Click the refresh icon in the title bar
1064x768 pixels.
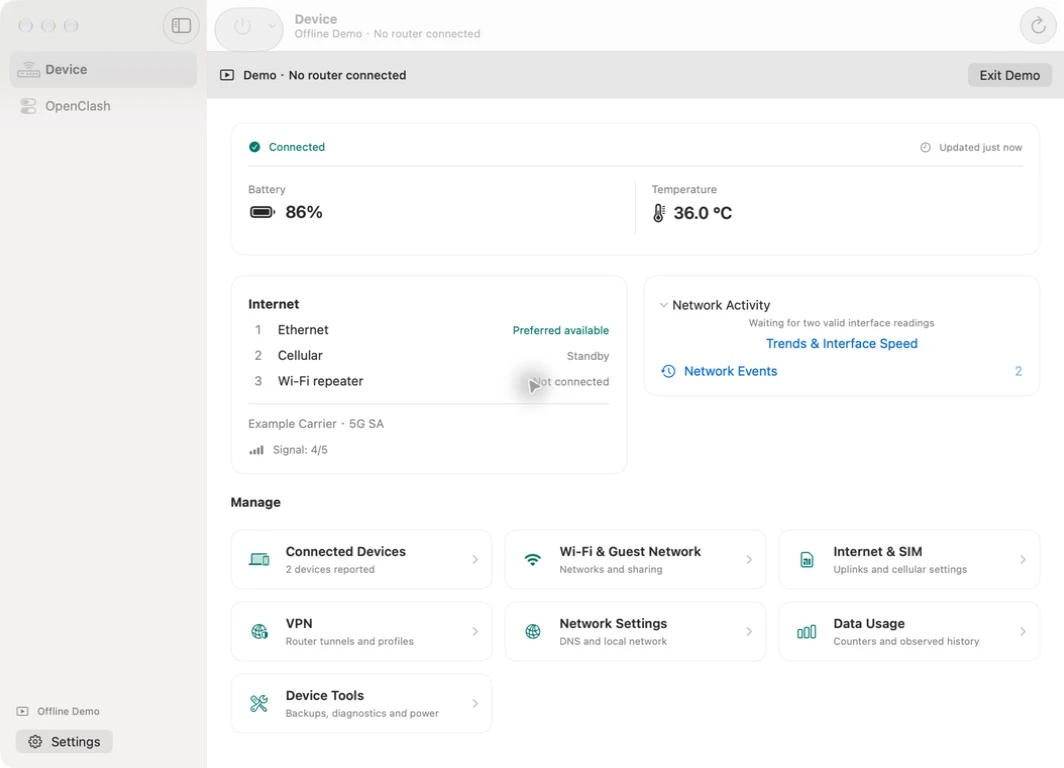[x=1038, y=26]
